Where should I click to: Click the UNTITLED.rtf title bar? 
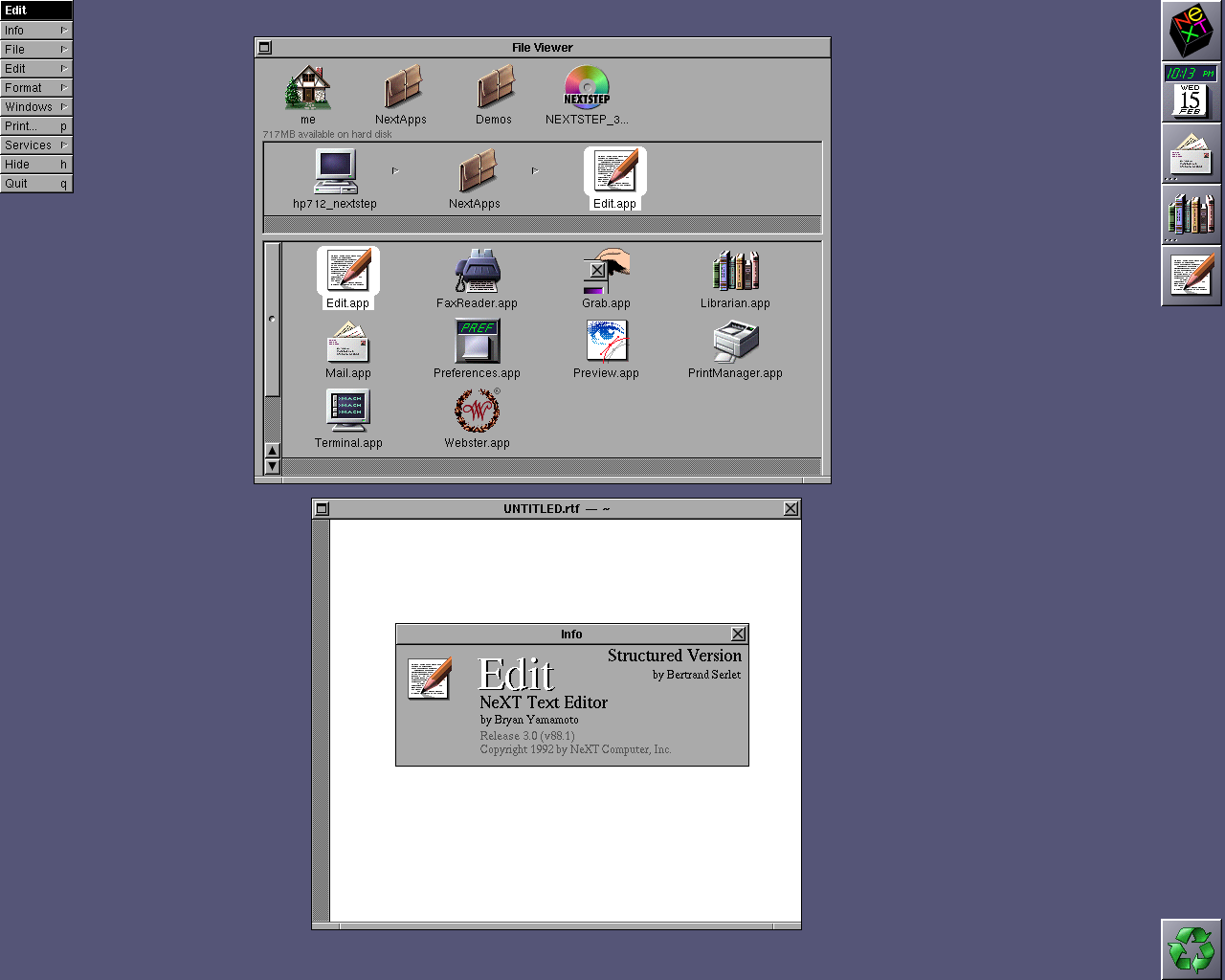point(556,508)
